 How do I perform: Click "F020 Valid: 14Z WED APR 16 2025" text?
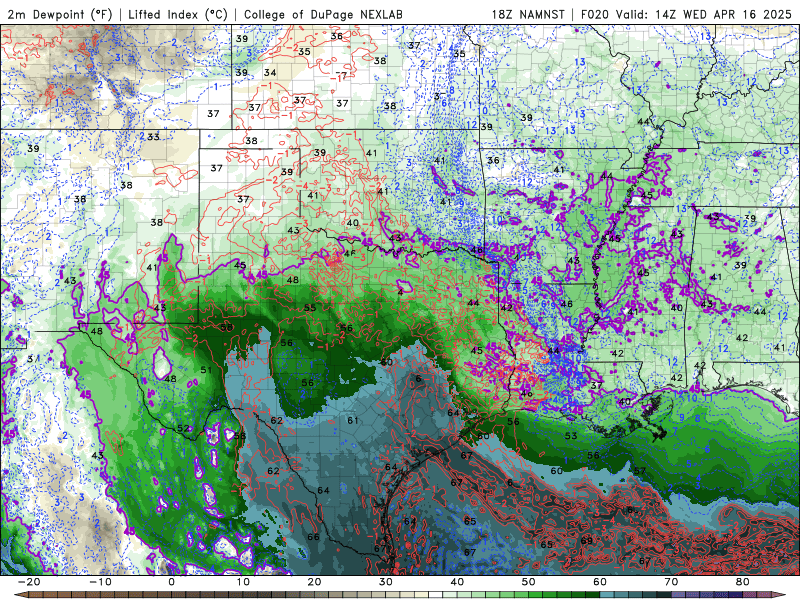[x=686, y=14]
